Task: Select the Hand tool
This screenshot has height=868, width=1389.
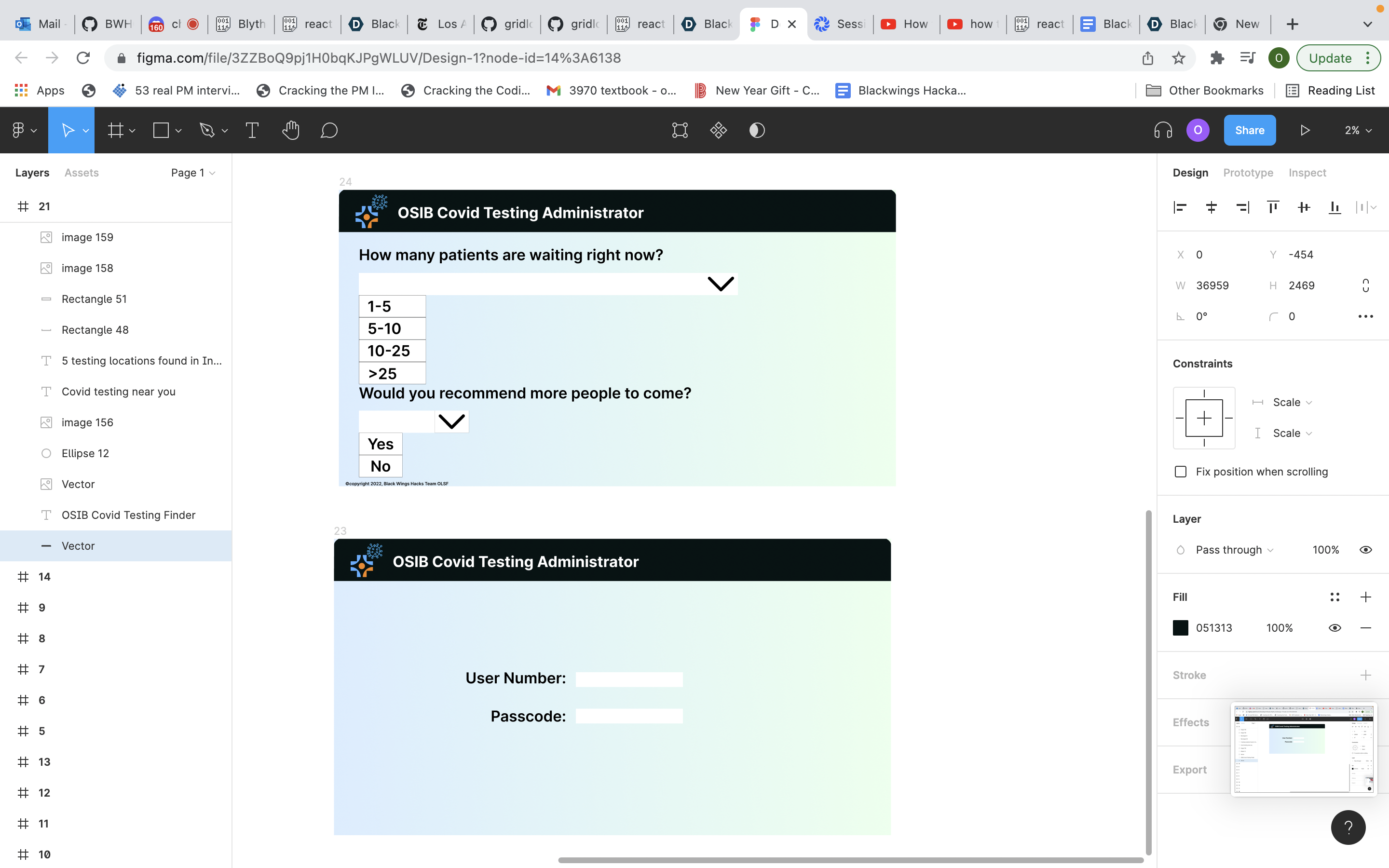Action: (x=290, y=130)
